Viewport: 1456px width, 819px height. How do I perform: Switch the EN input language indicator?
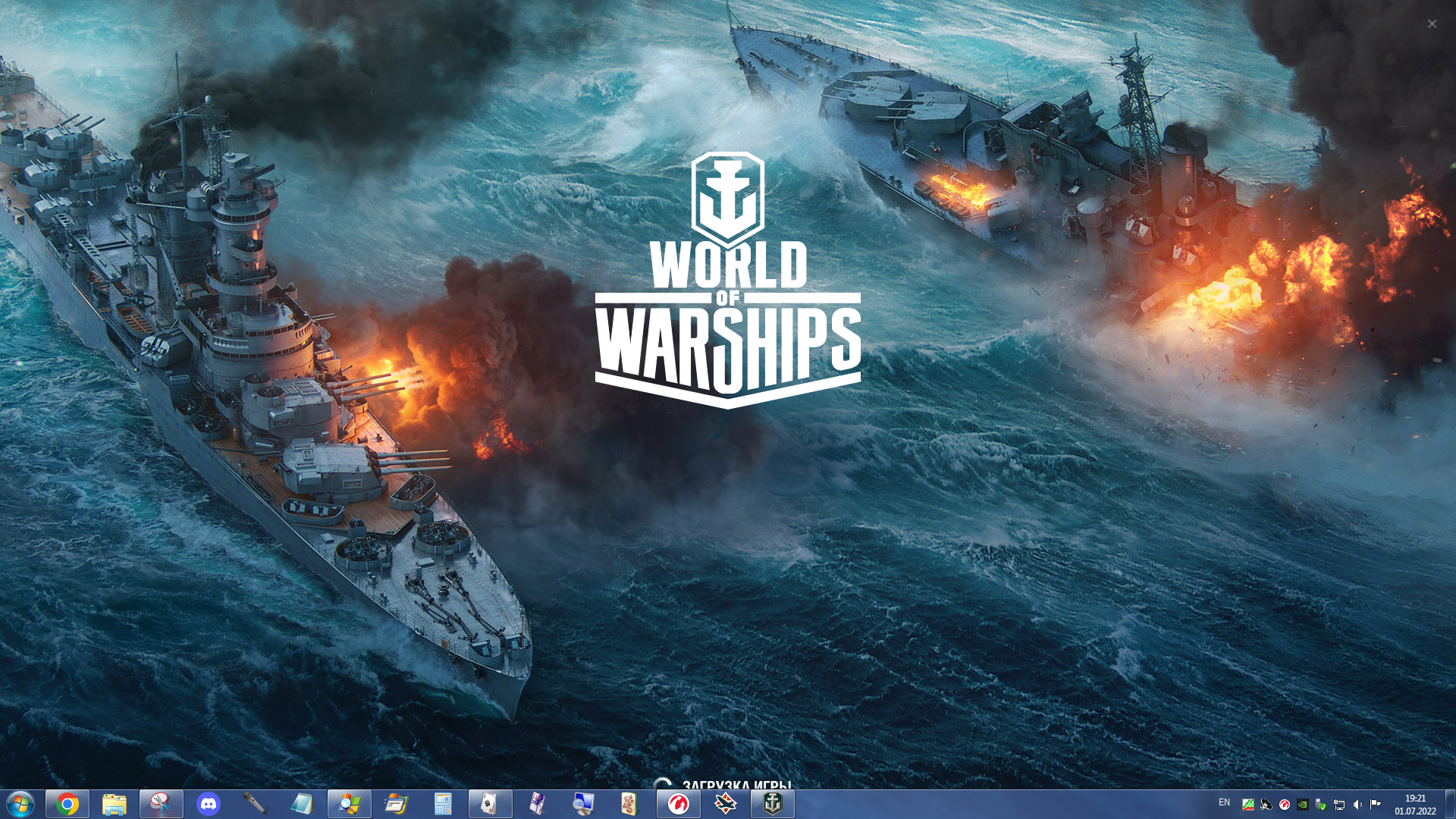(1224, 802)
